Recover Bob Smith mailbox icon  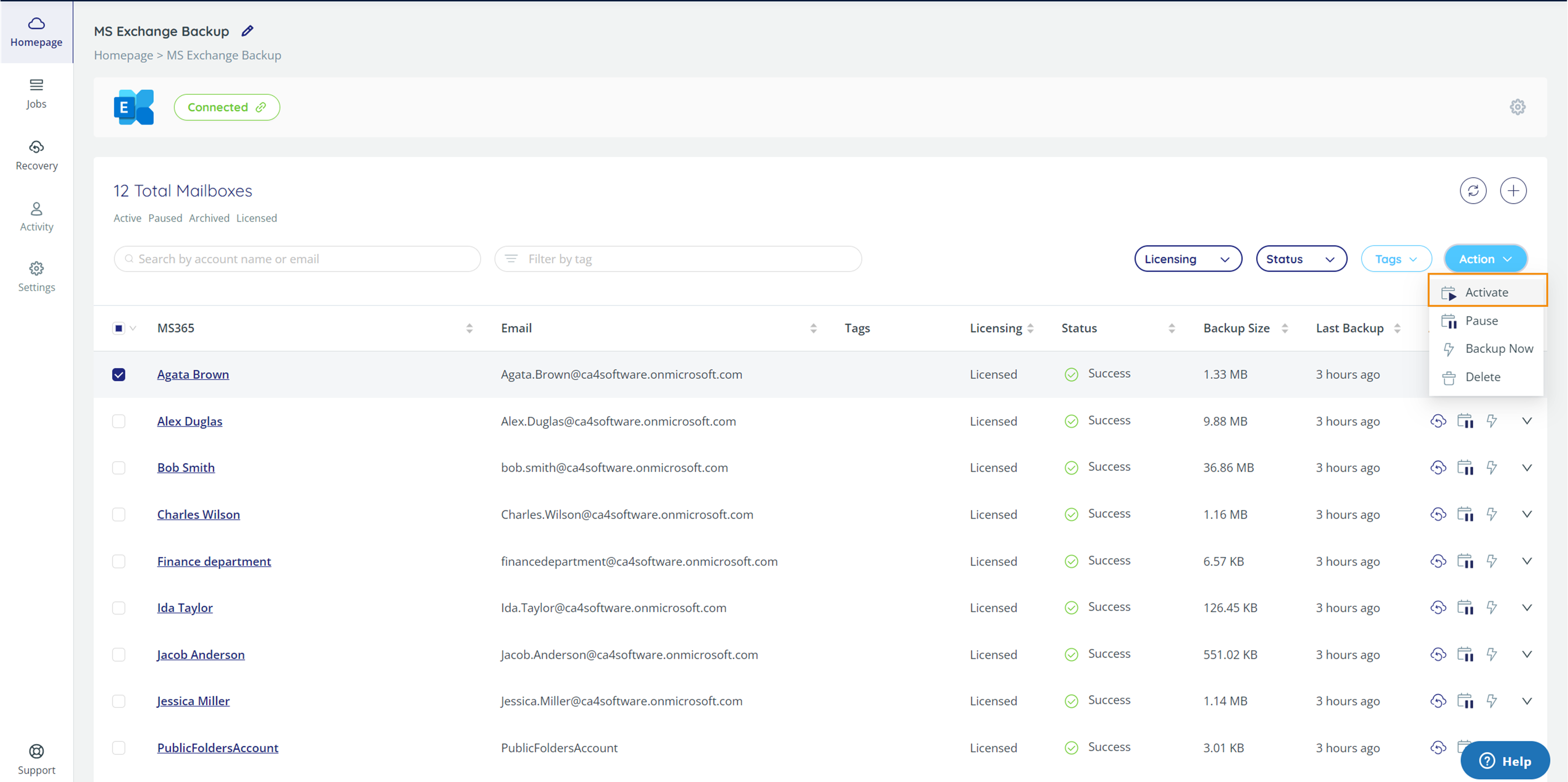[x=1438, y=467]
